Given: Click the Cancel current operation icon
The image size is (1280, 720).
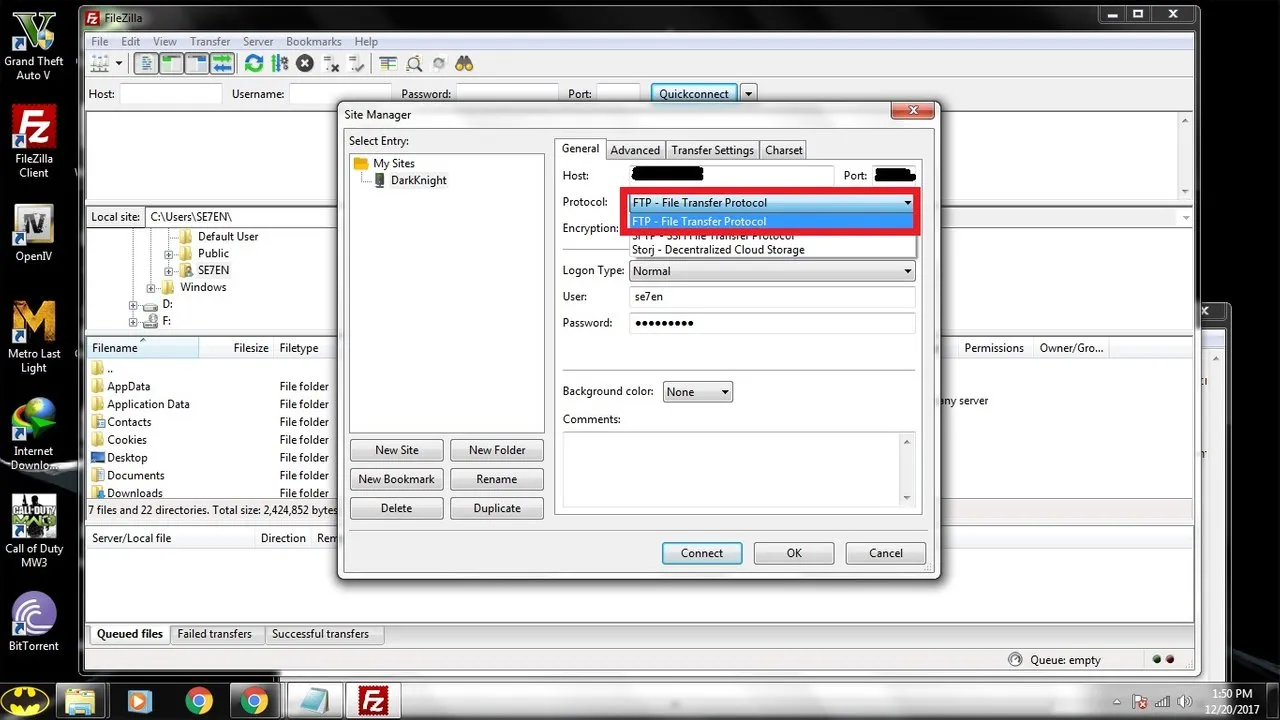Looking at the screenshot, I should tap(305, 64).
